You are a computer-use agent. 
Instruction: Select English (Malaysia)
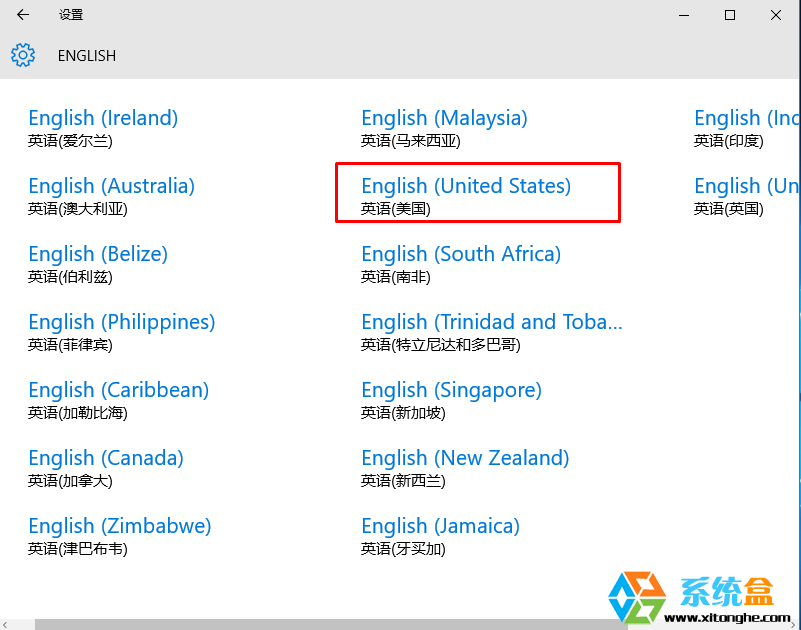(x=444, y=127)
